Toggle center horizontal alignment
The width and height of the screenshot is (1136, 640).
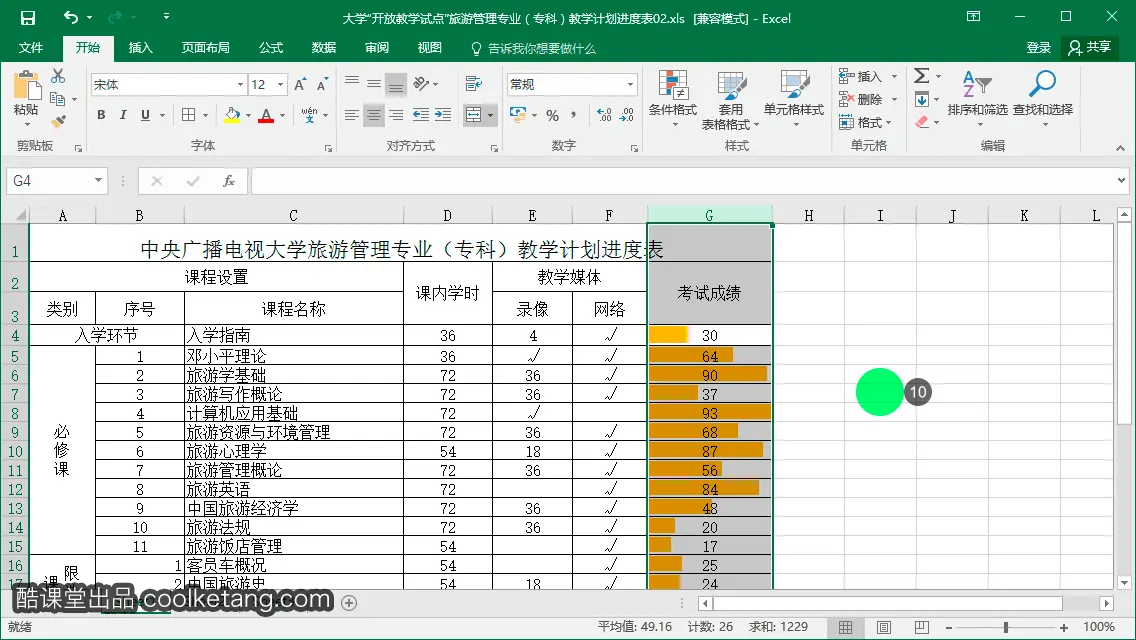[x=374, y=115]
